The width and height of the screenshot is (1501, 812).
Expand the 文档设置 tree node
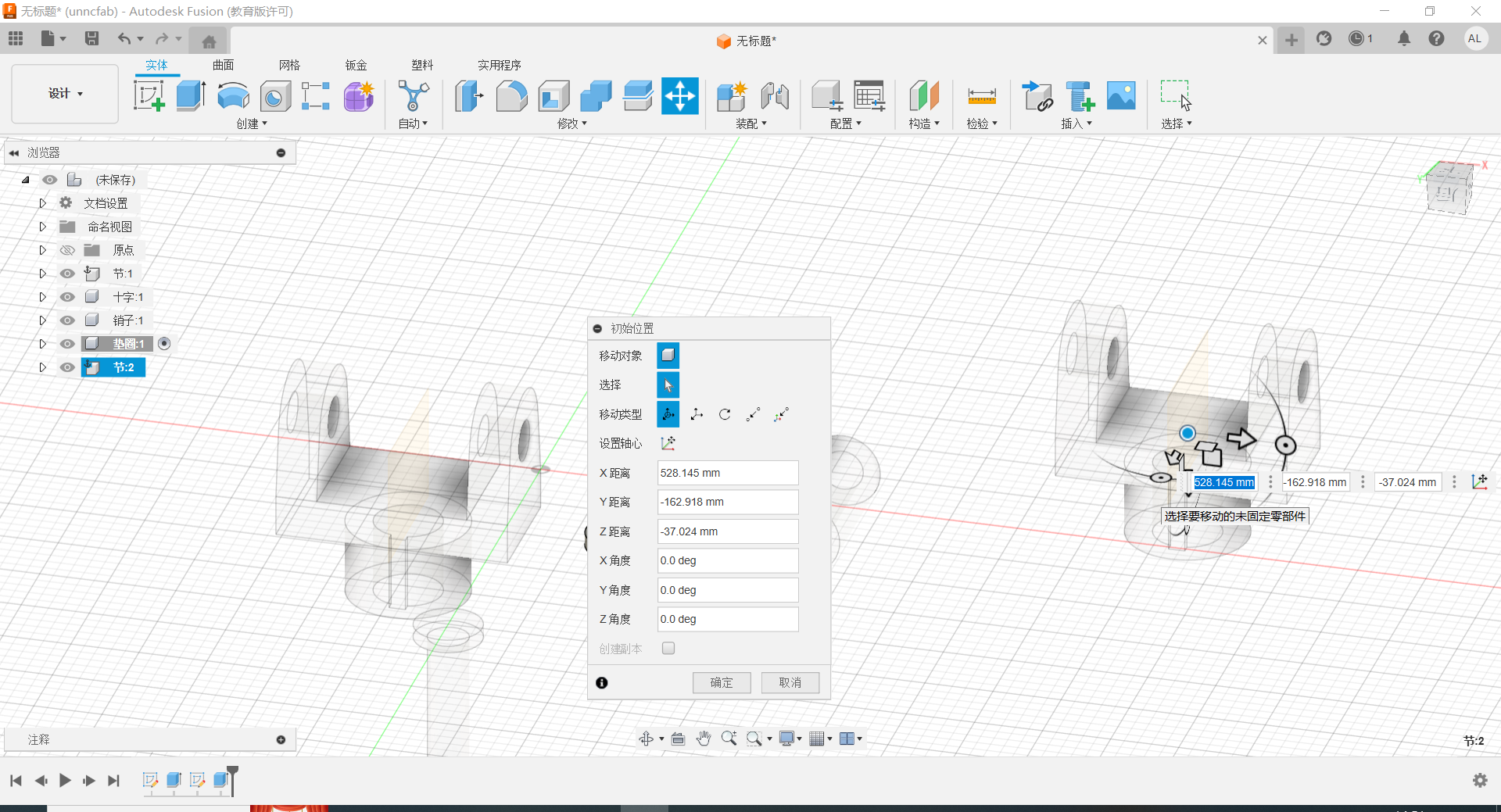pyautogui.click(x=43, y=203)
